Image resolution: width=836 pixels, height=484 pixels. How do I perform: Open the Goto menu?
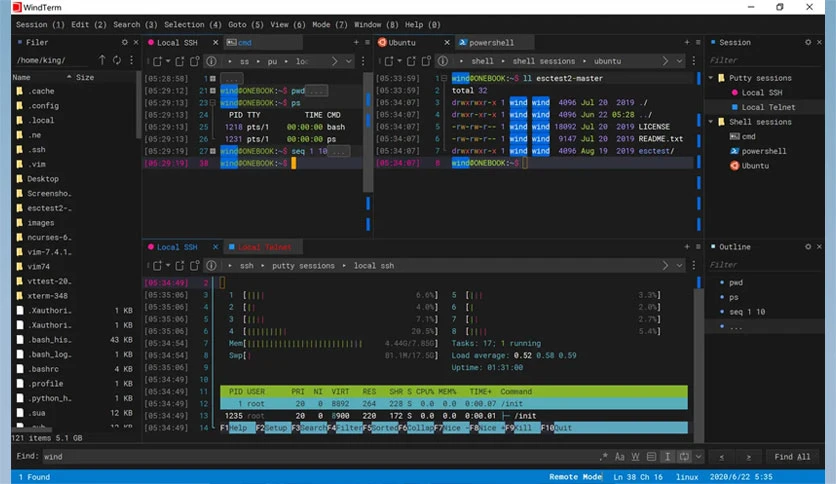pyautogui.click(x=246, y=25)
